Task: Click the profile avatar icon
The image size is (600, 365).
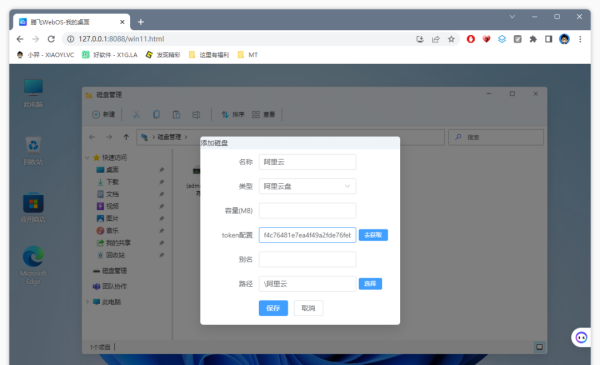Action: coord(564,39)
